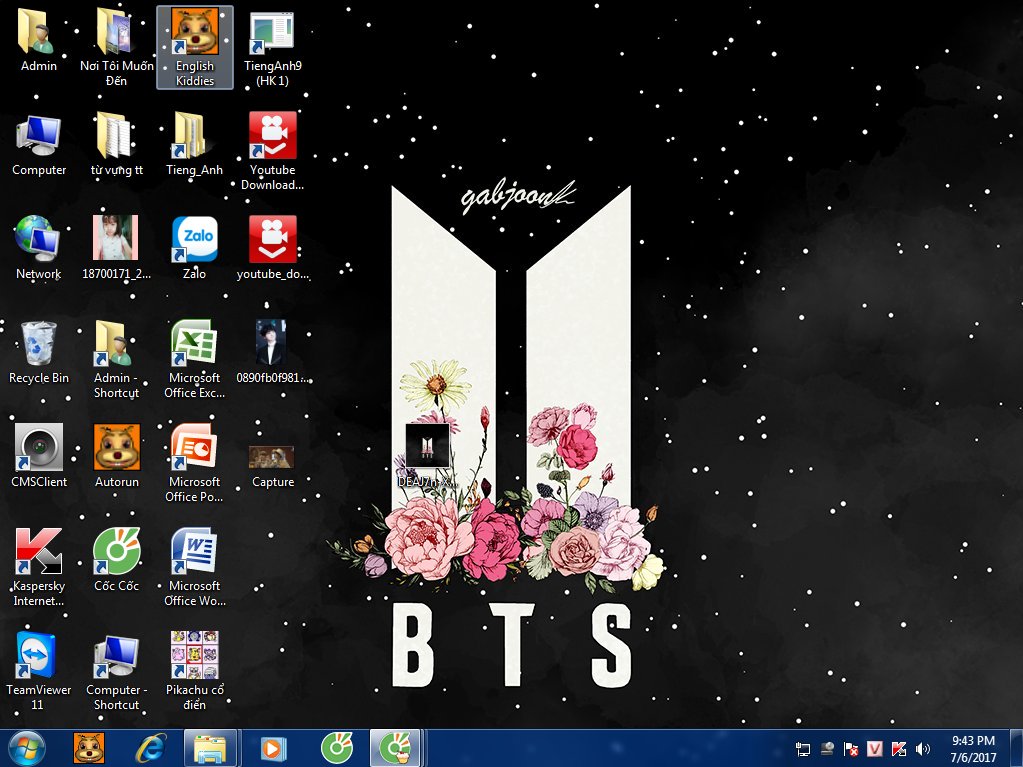Select the 0890fb0f981 image file
Screen dimensions: 1023x767
pyautogui.click(x=272, y=352)
